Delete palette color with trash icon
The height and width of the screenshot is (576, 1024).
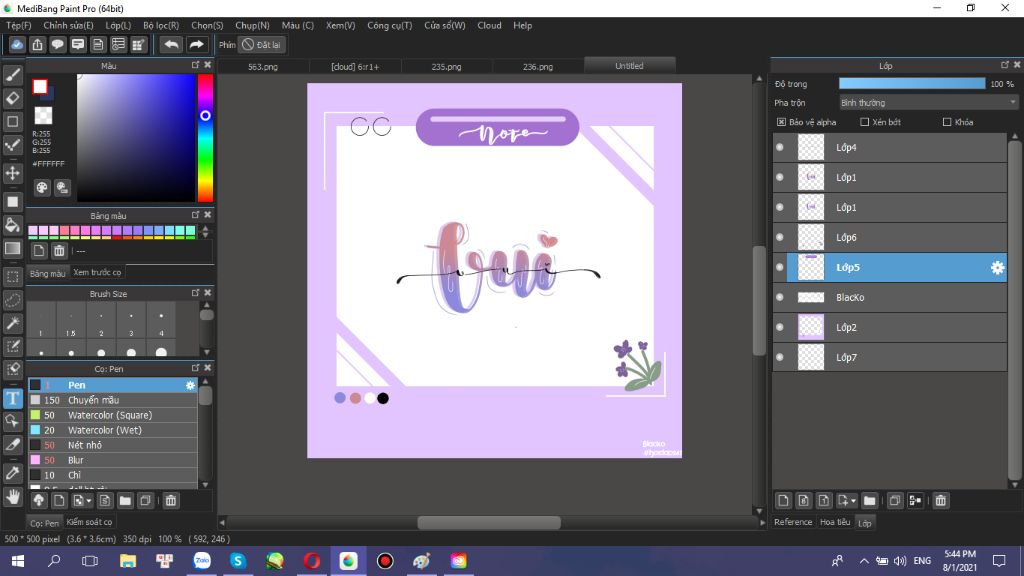pyautogui.click(x=59, y=251)
